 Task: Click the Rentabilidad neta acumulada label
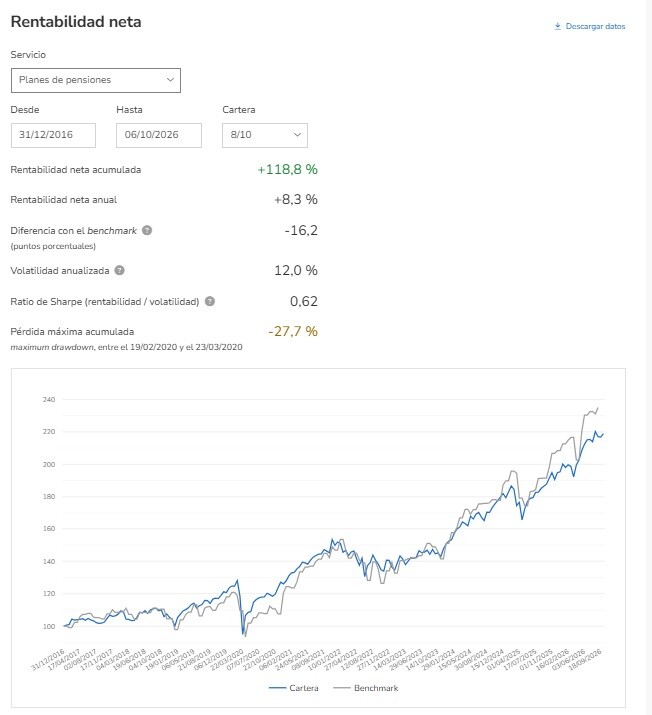76,170
